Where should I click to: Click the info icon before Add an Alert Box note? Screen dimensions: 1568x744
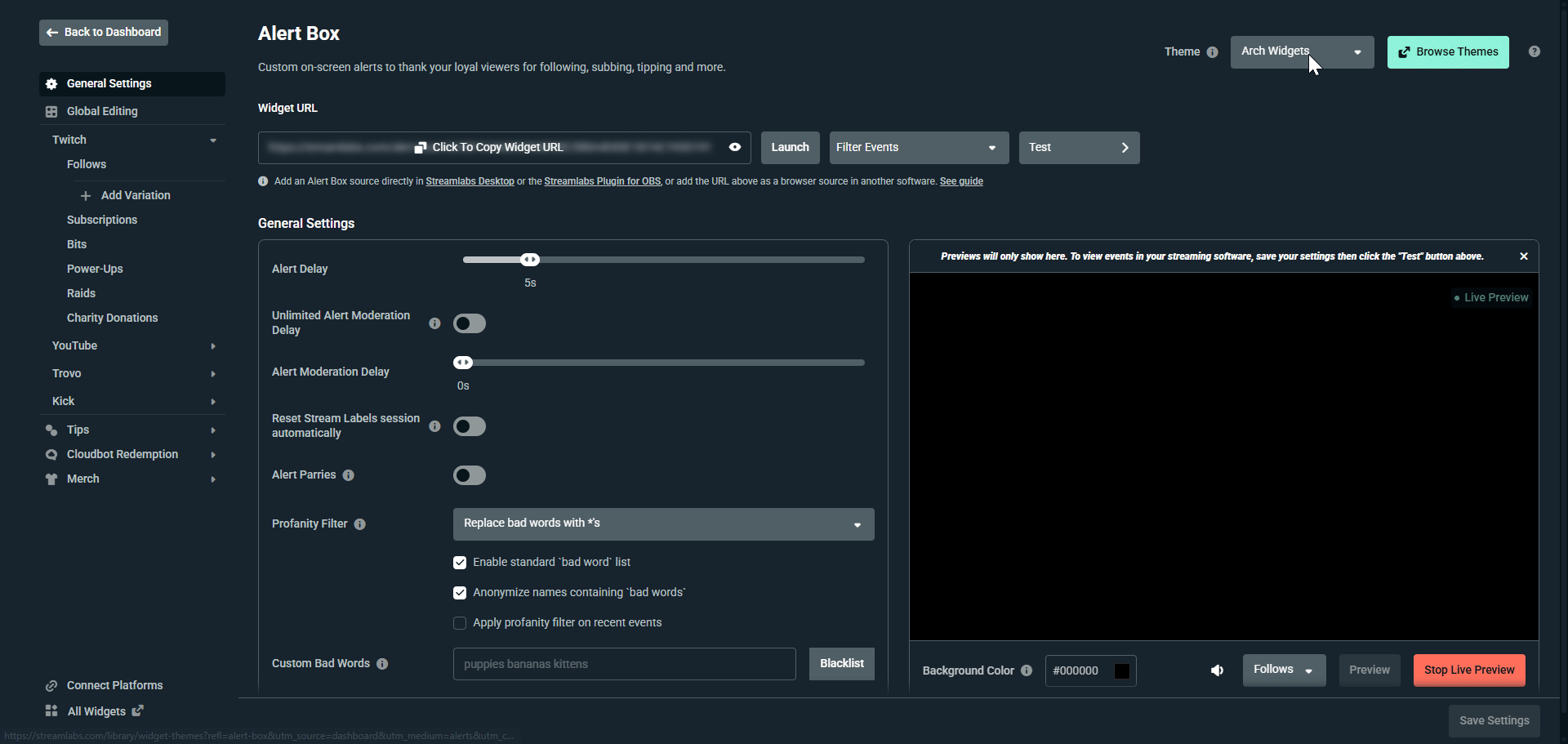point(263,181)
